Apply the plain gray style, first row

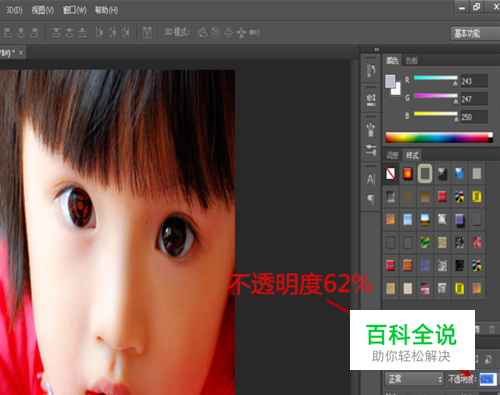[477, 174]
